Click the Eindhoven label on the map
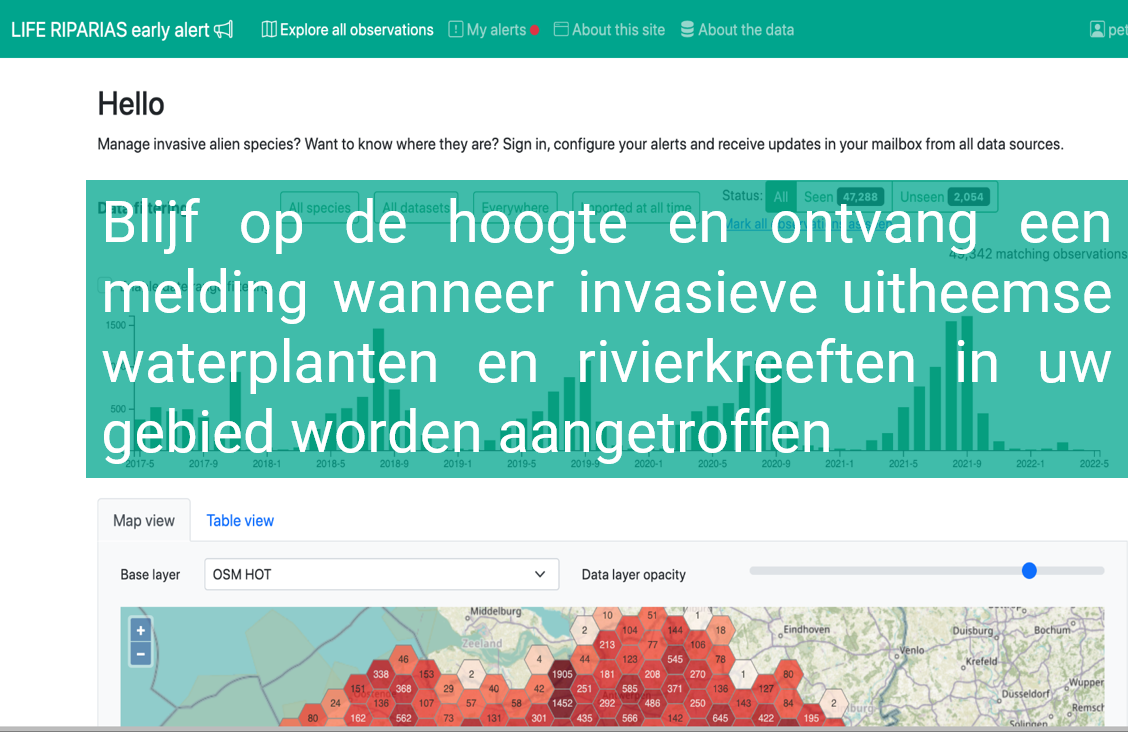The height and width of the screenshot is (732, 1148). pyautogui.click(x=806, y=630)
